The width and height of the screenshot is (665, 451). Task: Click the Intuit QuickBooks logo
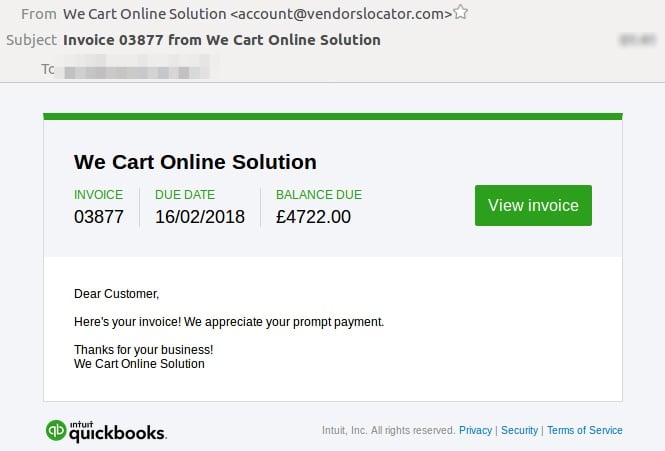click(x=107, y=430)
